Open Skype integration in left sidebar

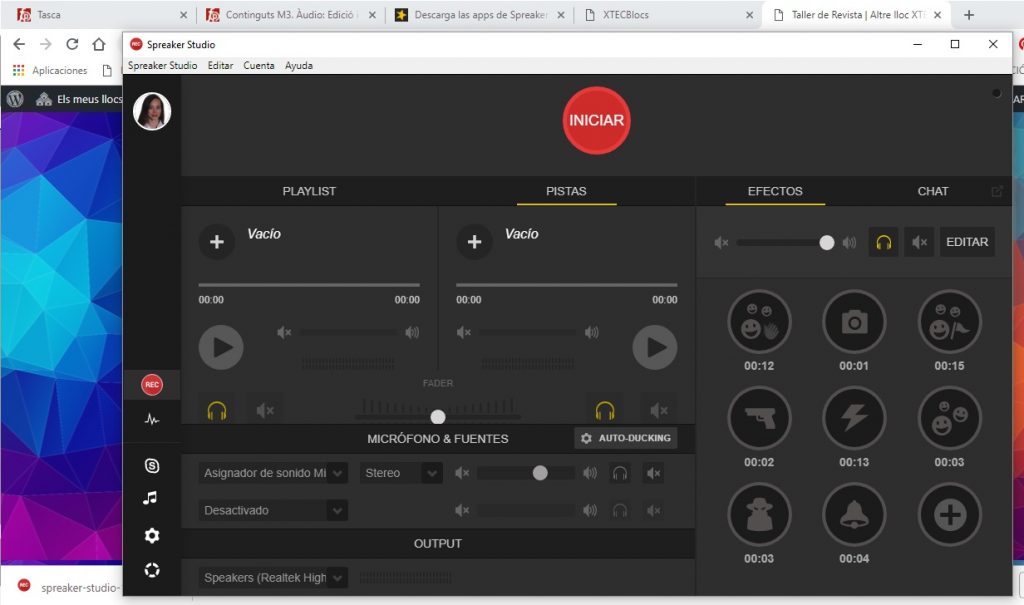(152, 465)
